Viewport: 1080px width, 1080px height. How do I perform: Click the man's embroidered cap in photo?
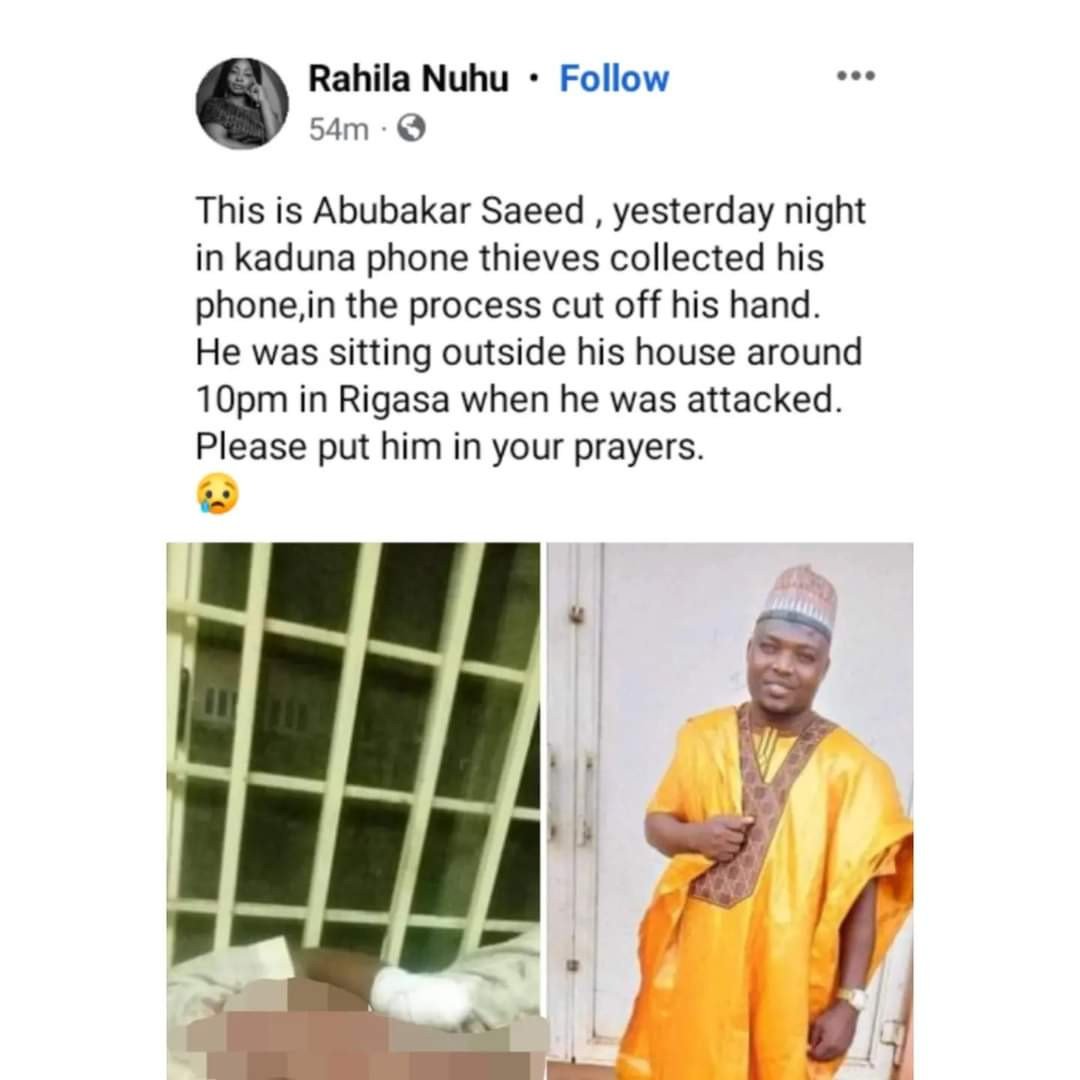pyautogui.click(x=796, y=596)
